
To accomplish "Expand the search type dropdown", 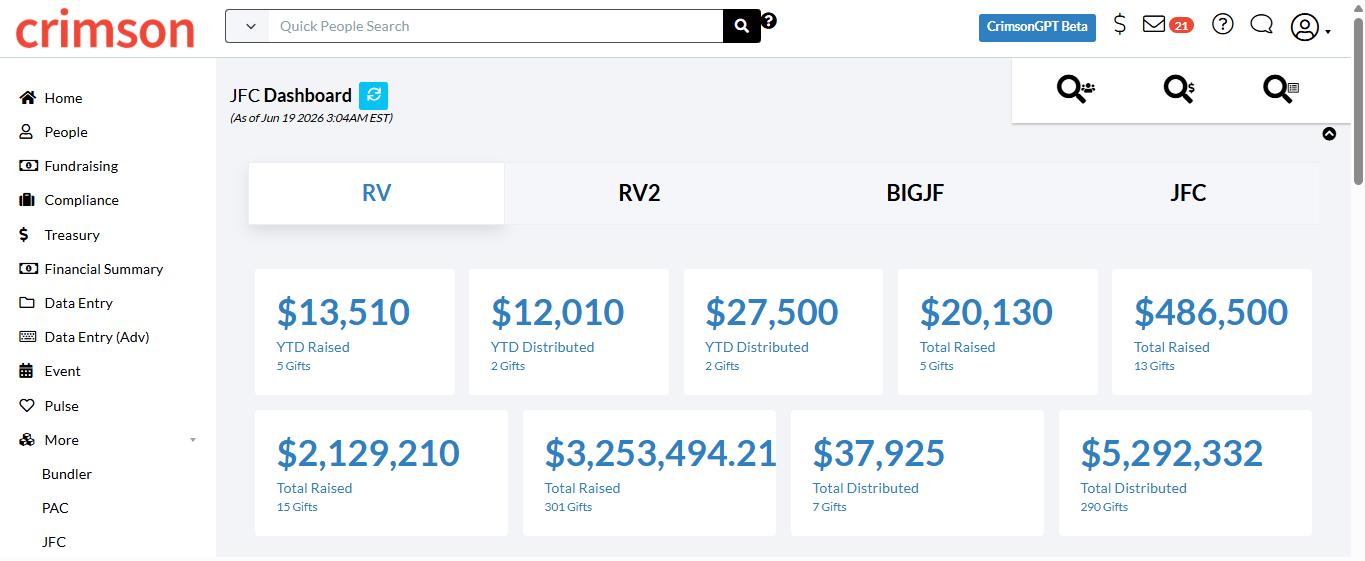I will coord(247,26).
